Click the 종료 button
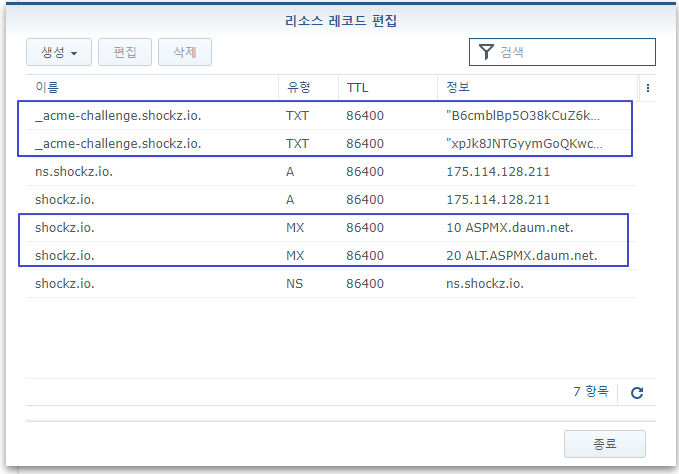The image size is (679, 474). (604, 444)
